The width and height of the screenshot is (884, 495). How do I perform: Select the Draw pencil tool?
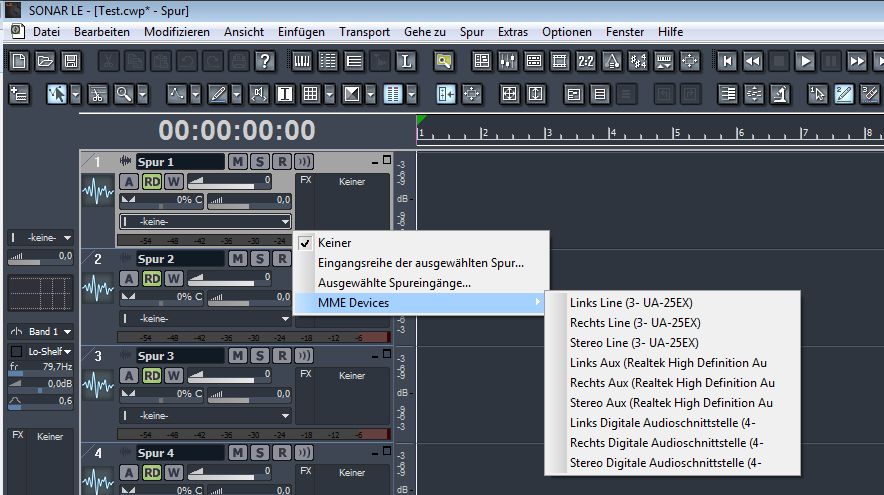click(217, 94)
